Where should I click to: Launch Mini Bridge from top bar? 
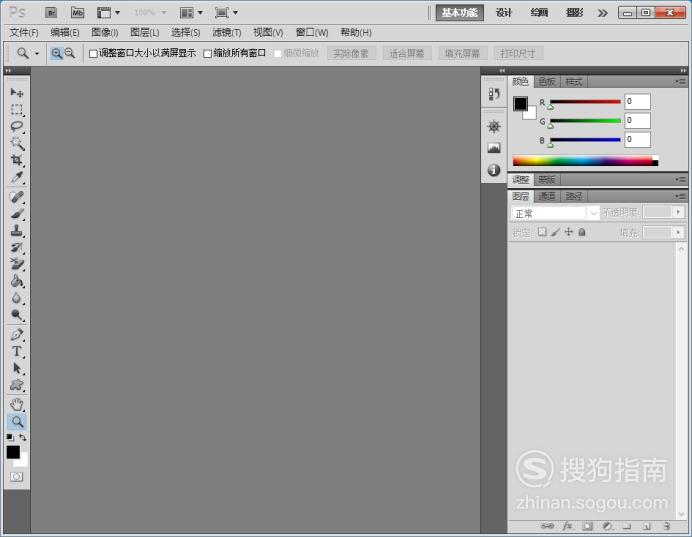[78, 13]
